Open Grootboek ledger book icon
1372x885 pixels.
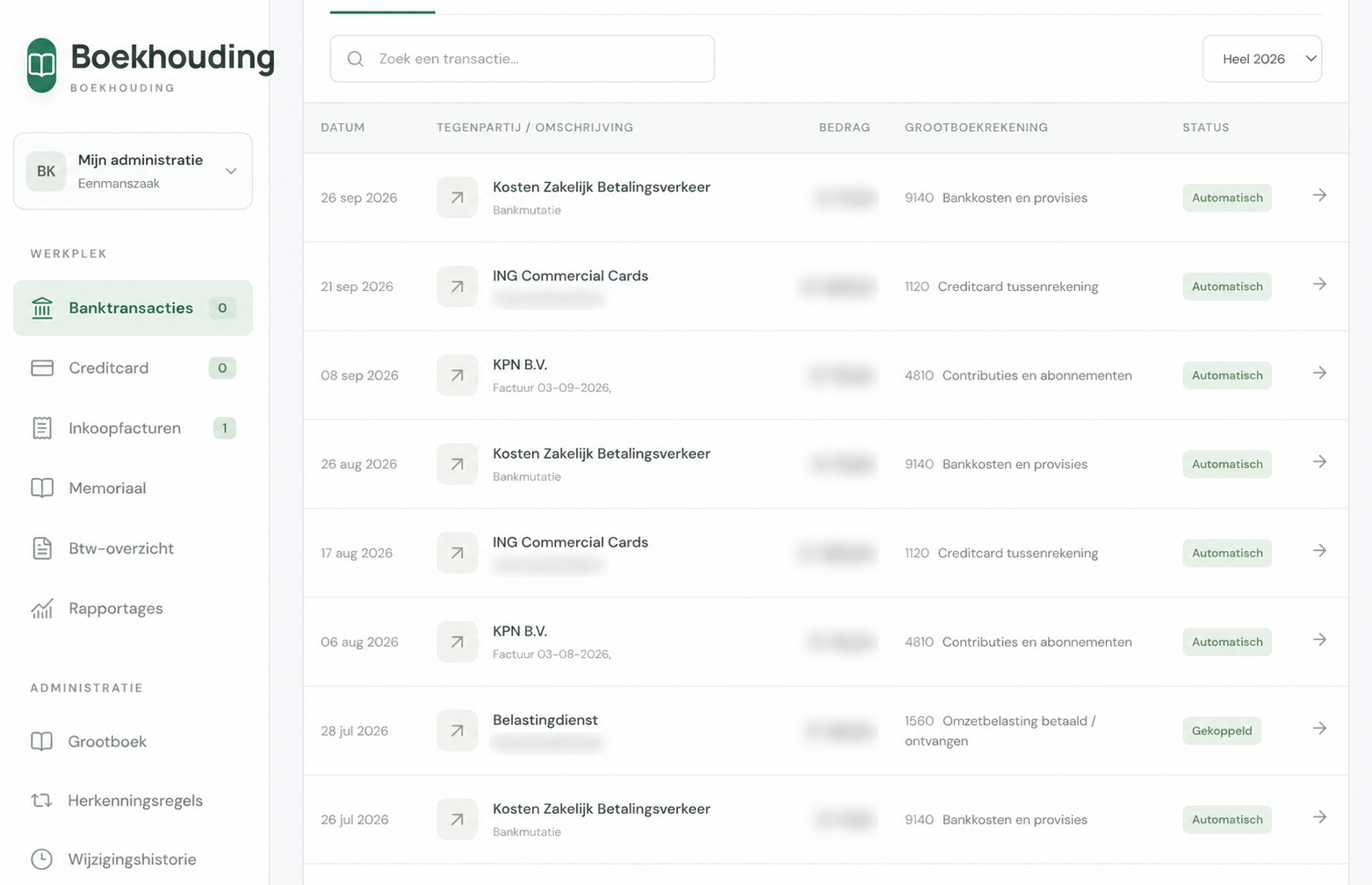click(x=42, y=742)
